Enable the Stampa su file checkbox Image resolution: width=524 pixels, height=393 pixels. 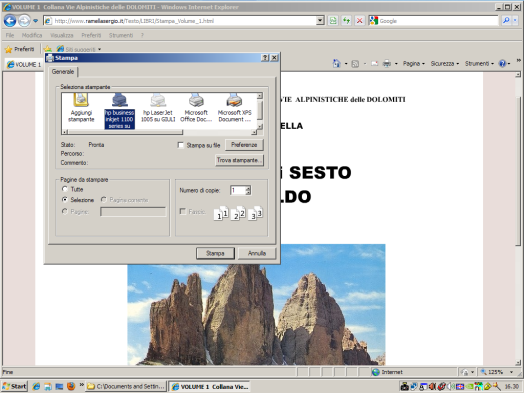tap(181, 145)
